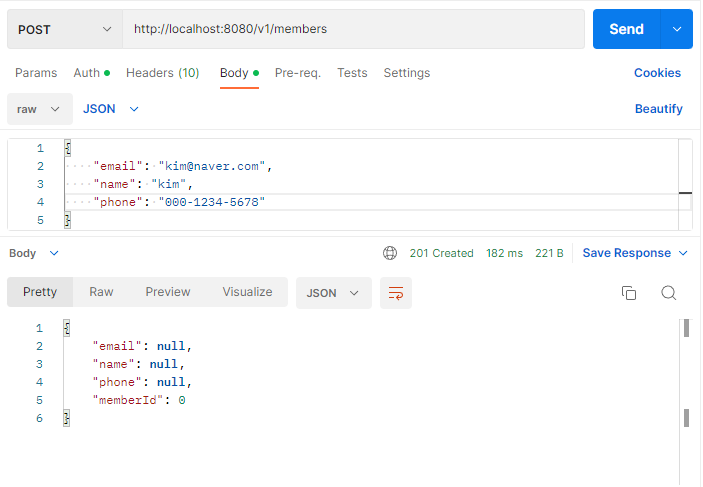Click the response name null line
Viewport: 703px width, 487px height.
click(x=139, y=364)
